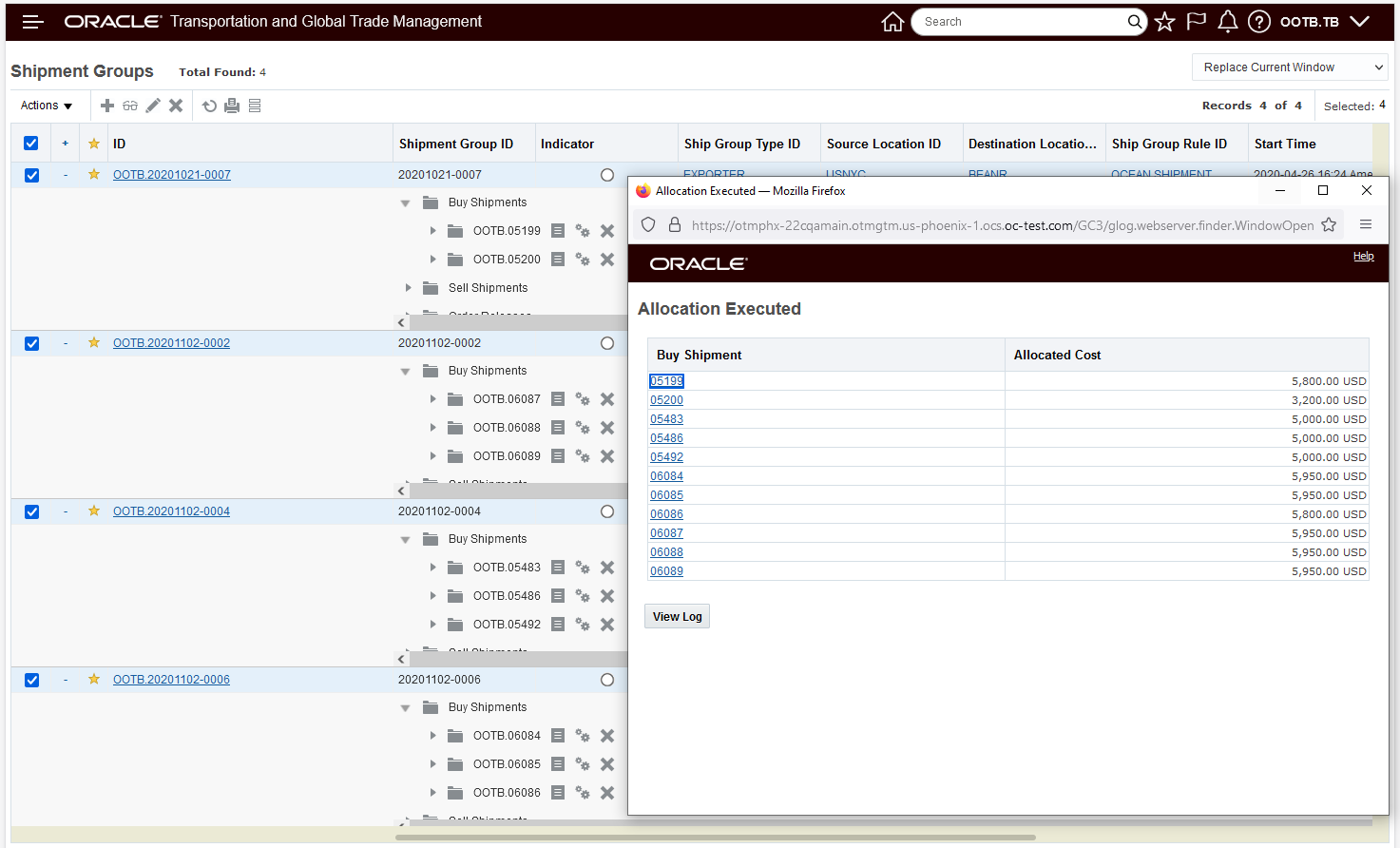Click the Firefox tracking protection shield icon
The image size is (1400, 848).
click(648, 225)
